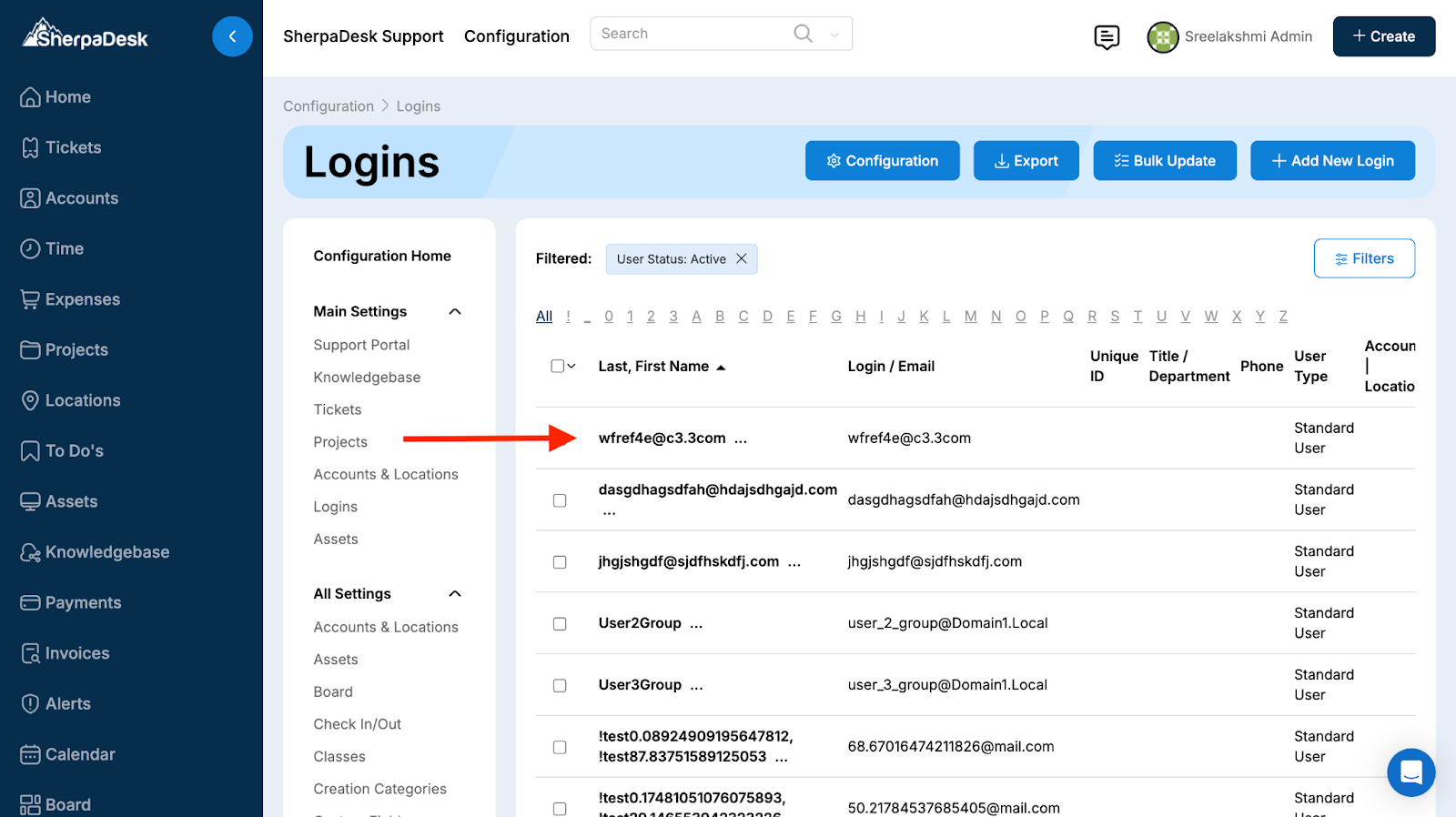Check the box for dasgdhagsdfah@hdajsdhgajd.com
The width and height of the screenshot is (1456, 817).
[x=560, y=500]
